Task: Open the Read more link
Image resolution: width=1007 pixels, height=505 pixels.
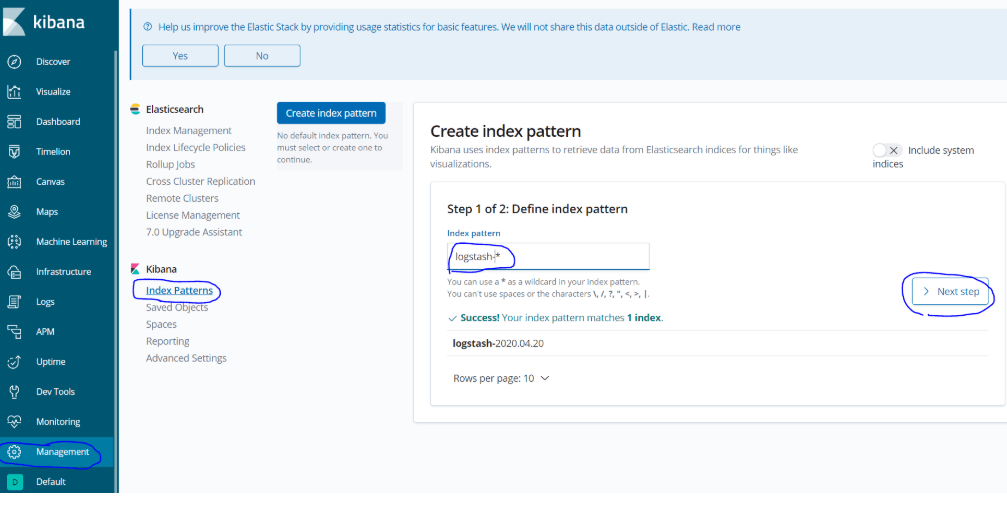Action: pos(716,27)
